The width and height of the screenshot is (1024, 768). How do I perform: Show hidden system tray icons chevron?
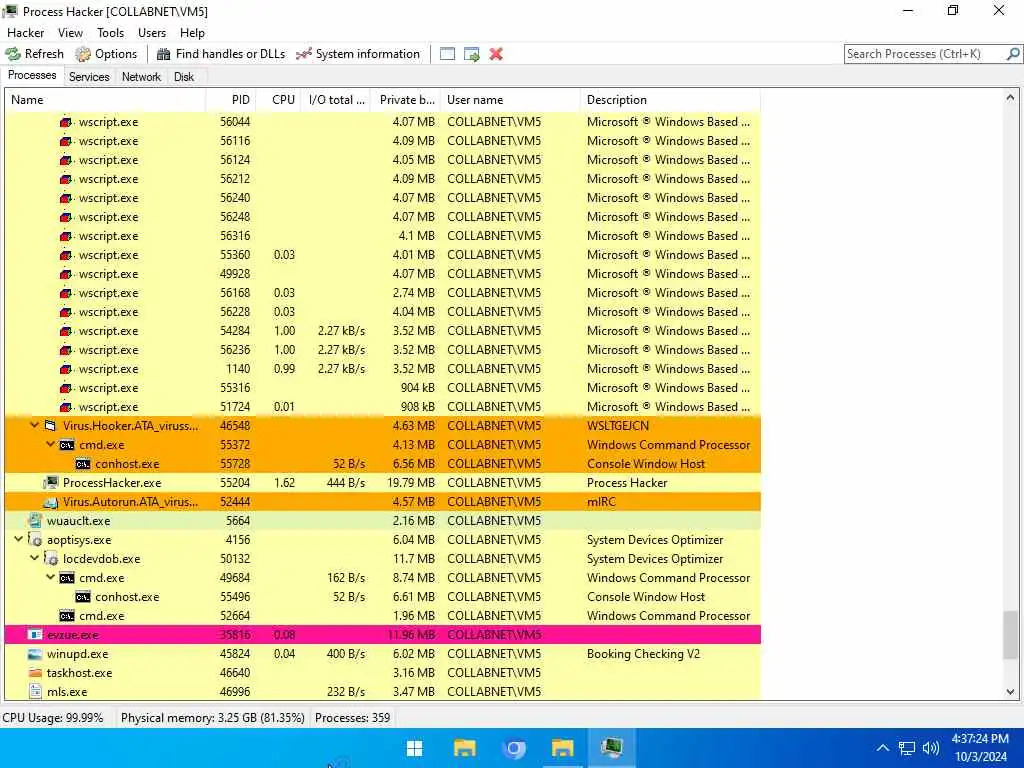coord(882,748)
